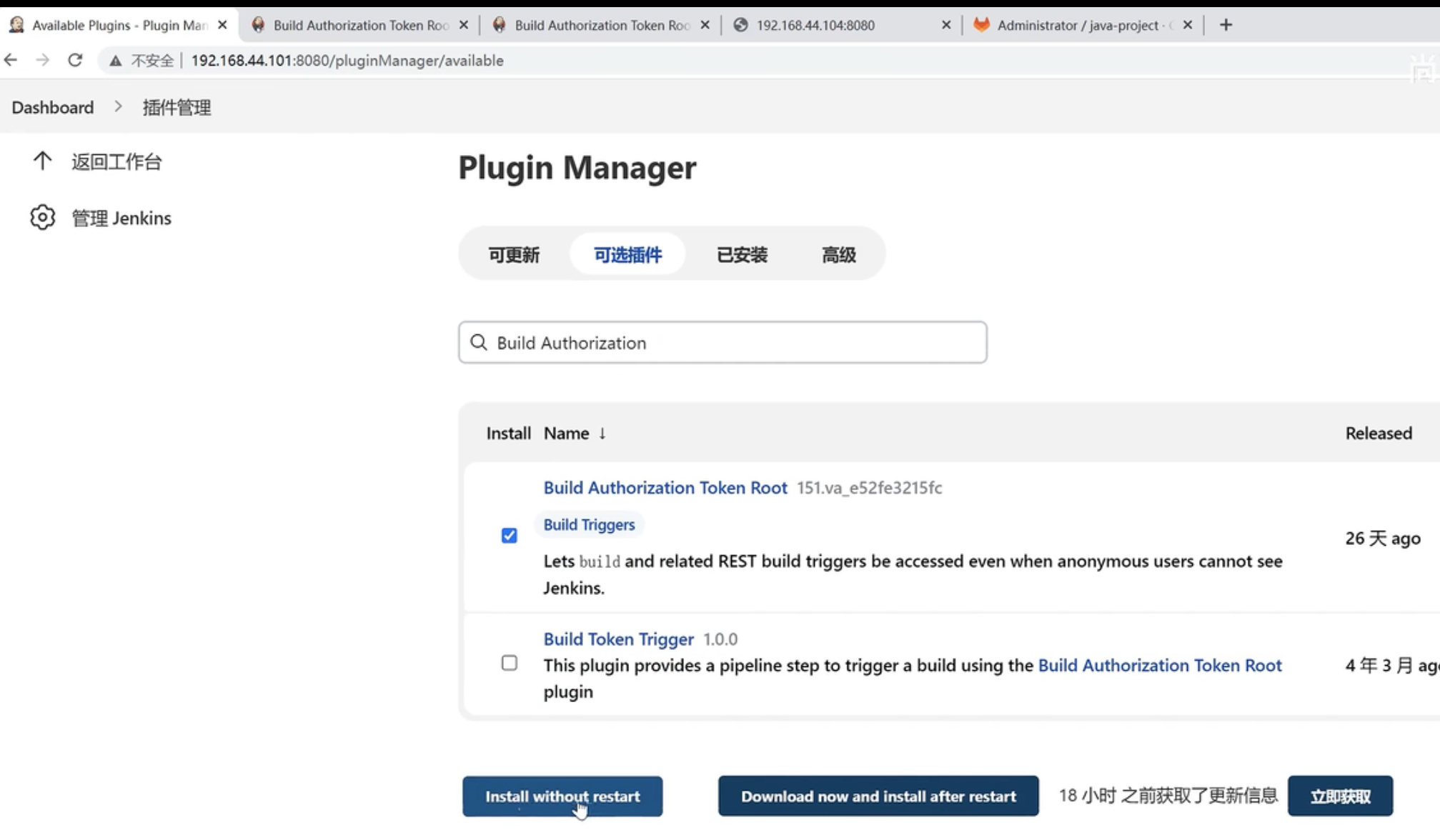
Task: Click the gear icon beside 管理 Jenkins
Action: pyautogui.click(x=42, y=218)
